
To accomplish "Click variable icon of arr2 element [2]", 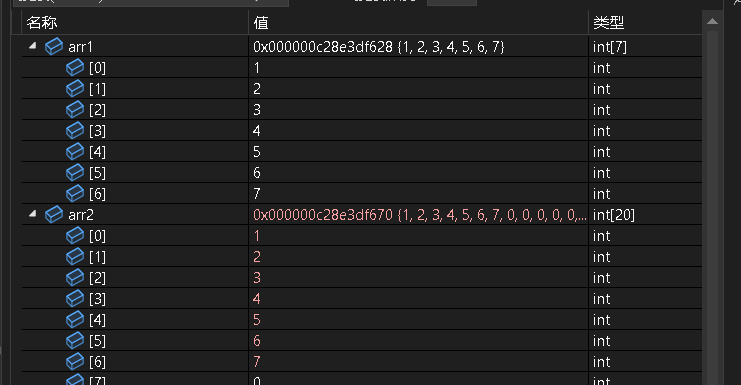I will click(x=75, y=277).
